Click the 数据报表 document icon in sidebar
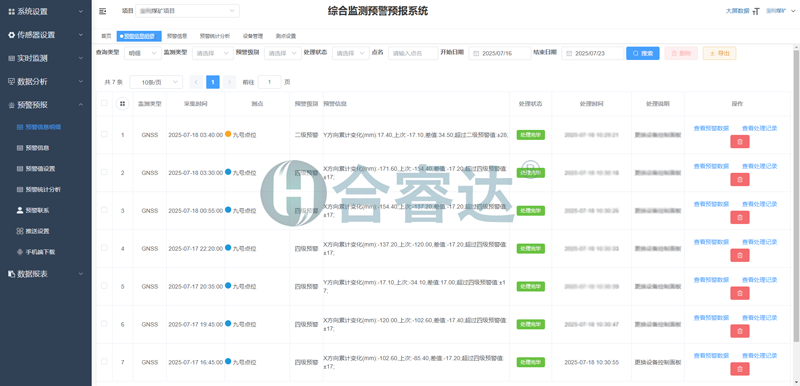This screenshot has height=386, width=800. 11,274
